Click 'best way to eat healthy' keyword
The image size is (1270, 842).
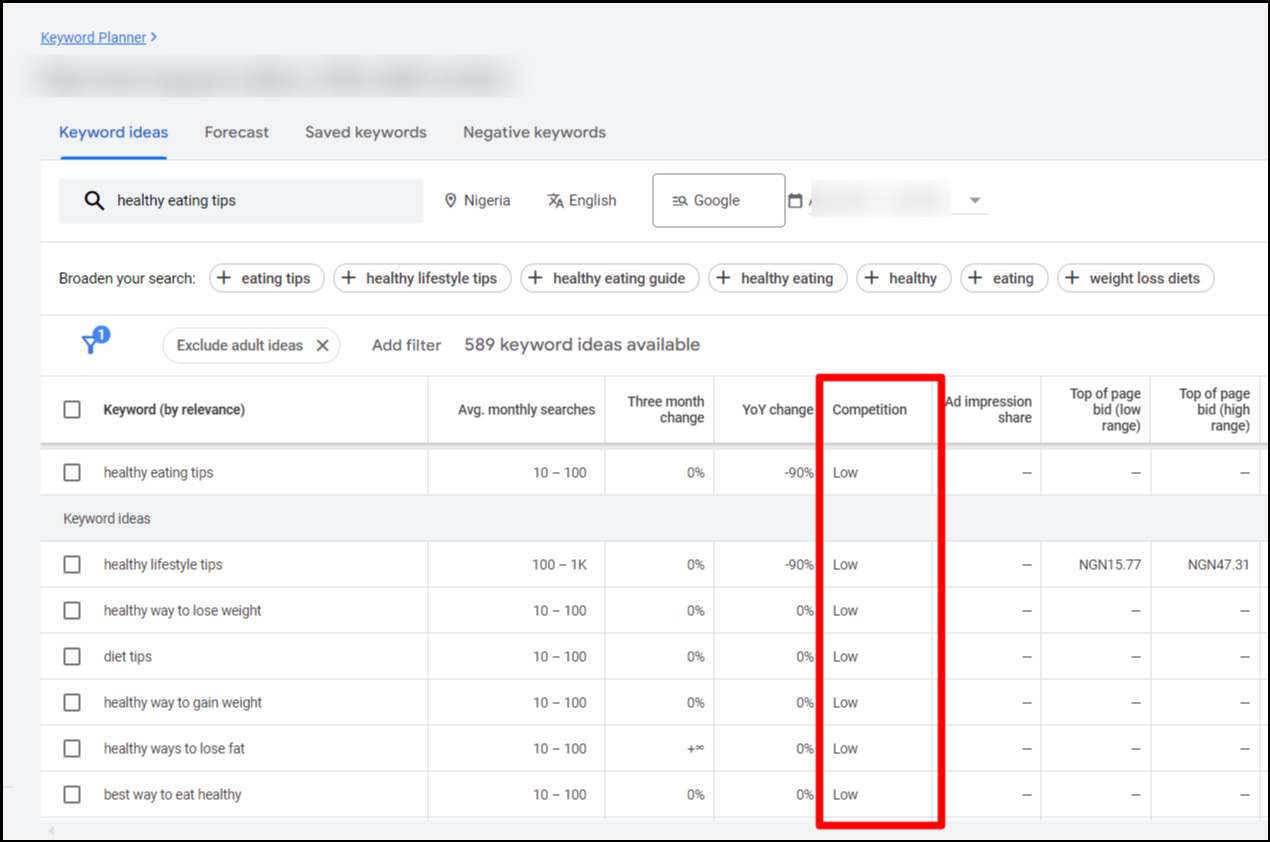[172, 794]
